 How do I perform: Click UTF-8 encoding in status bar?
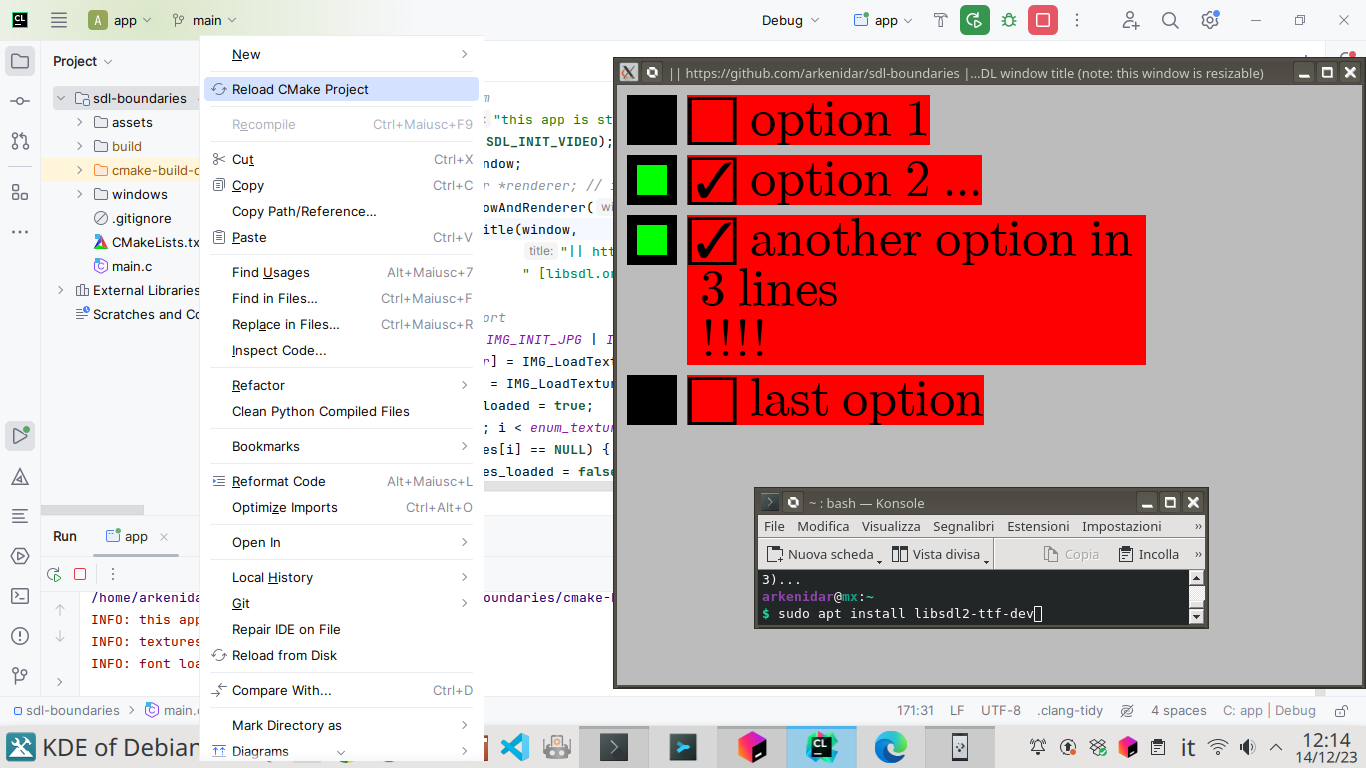click(1001, 710)
